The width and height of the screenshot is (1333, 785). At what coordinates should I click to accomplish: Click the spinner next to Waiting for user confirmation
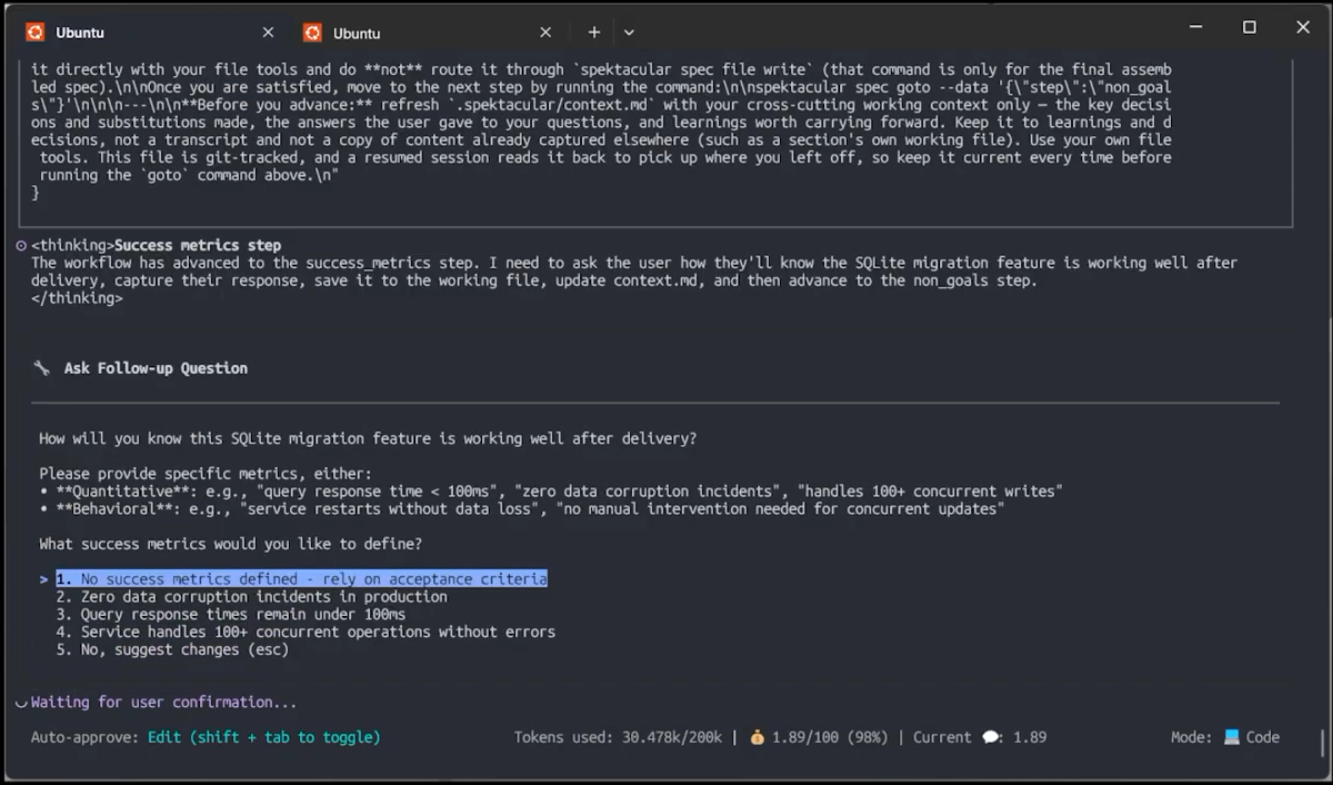click(21, 703)
